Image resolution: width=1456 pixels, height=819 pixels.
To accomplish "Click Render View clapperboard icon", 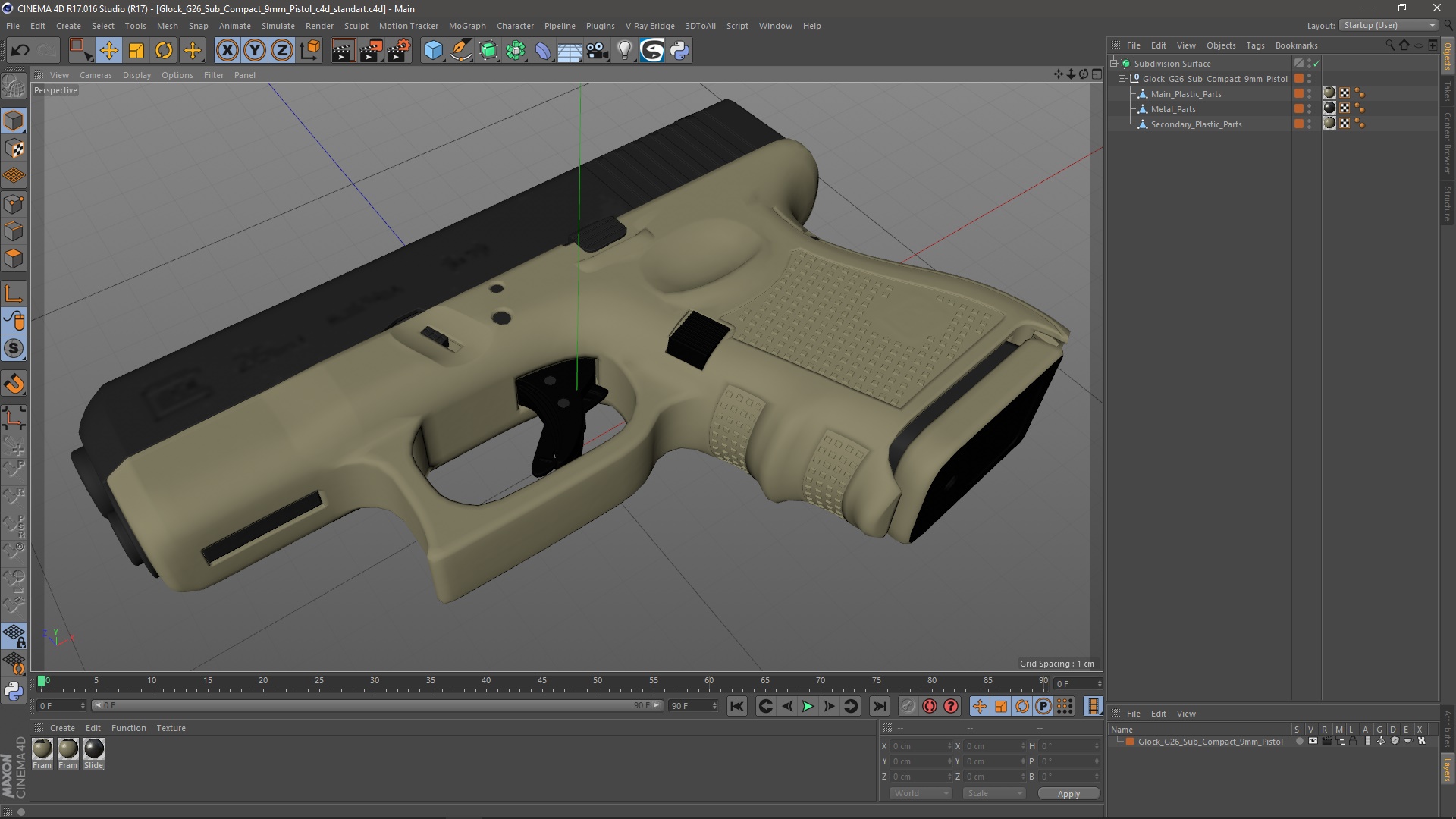I will (x=343, y=51).
